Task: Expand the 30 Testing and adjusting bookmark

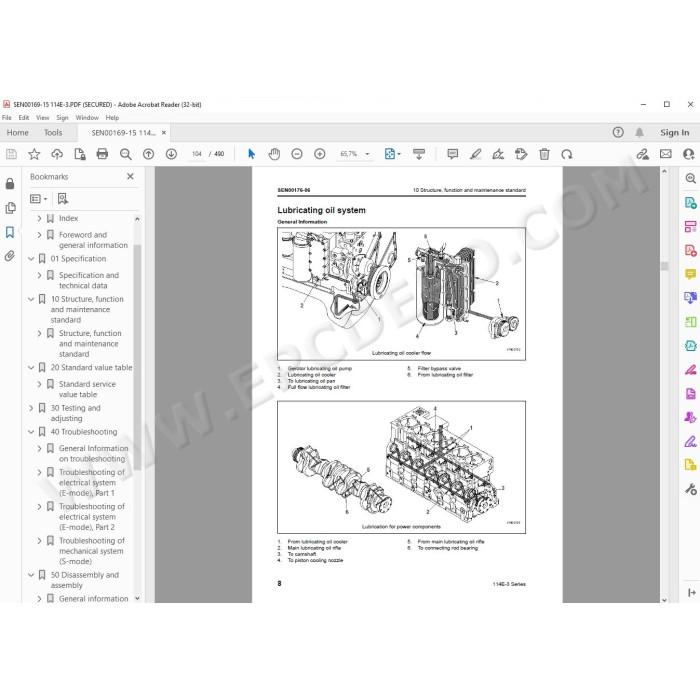Action: tap(31, 408)
